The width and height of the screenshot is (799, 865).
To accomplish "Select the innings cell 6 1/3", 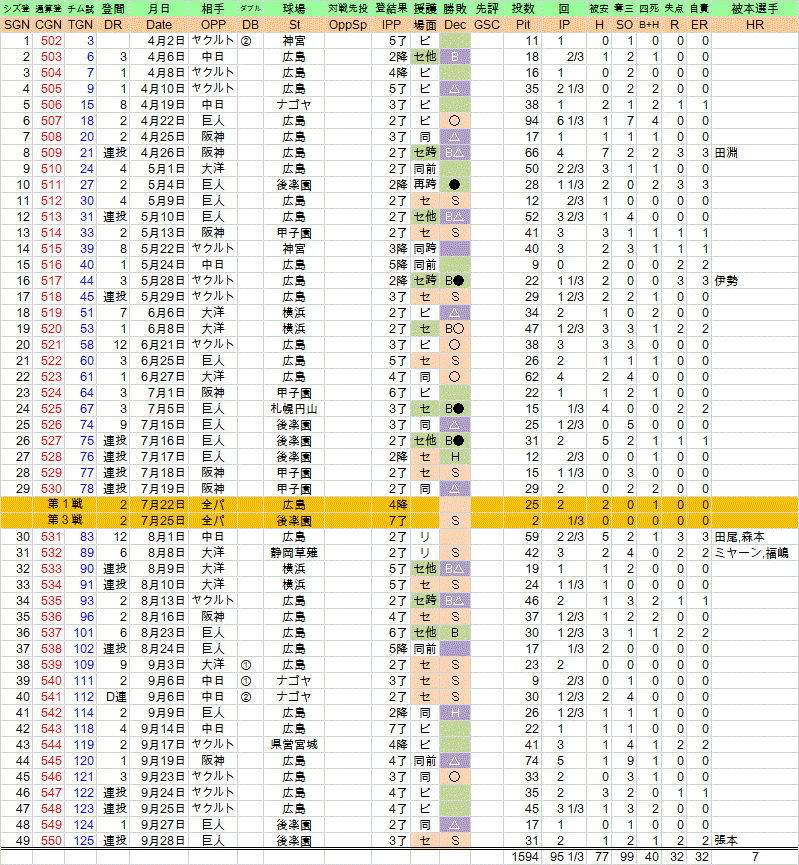I will pyautogui.click(x=570, y=121).
